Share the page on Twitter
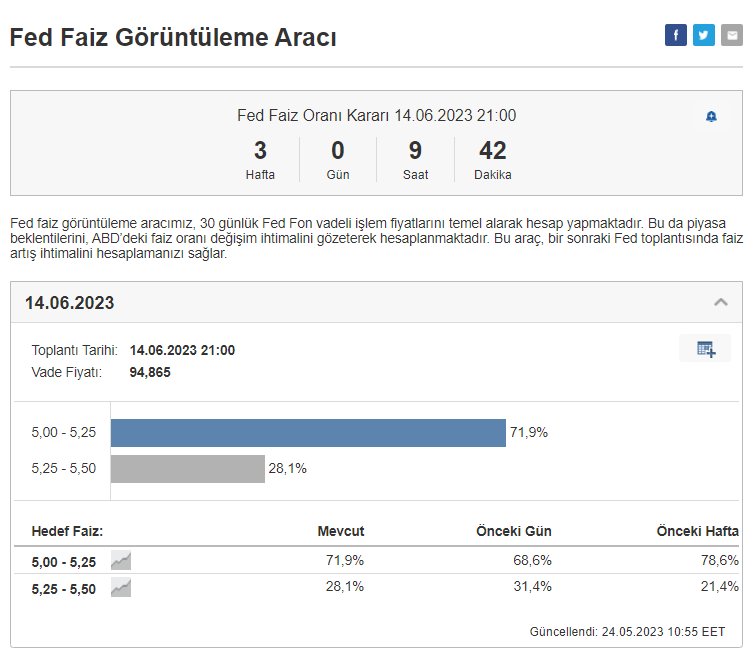The width and height of the screenshot is (752, 657). (704, 35)
